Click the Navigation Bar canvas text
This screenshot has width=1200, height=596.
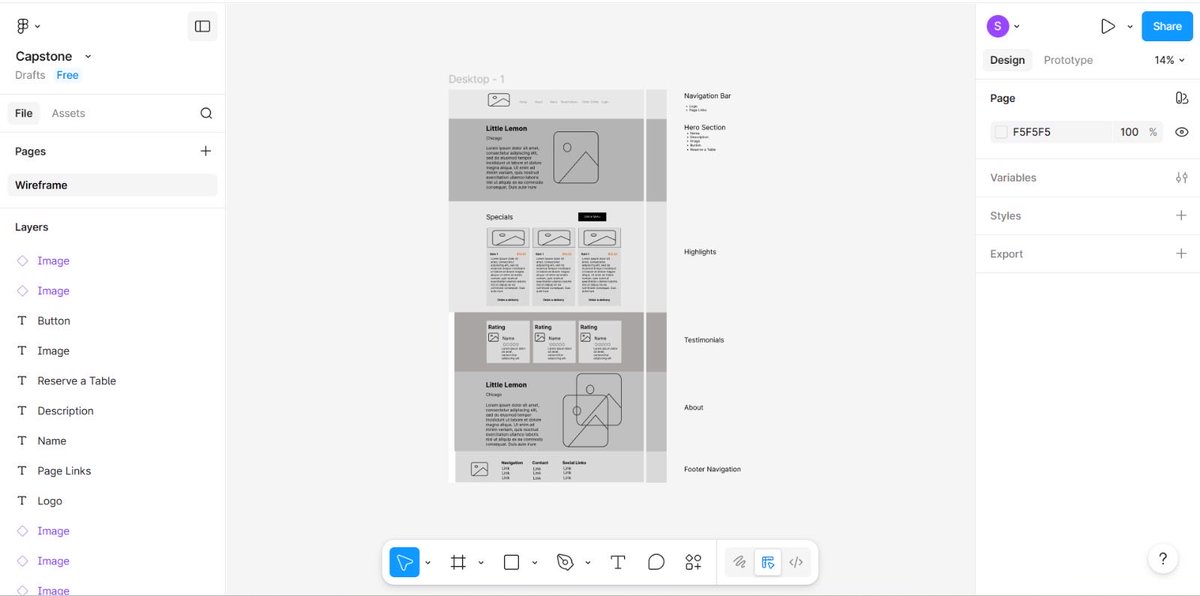point(707,96)
